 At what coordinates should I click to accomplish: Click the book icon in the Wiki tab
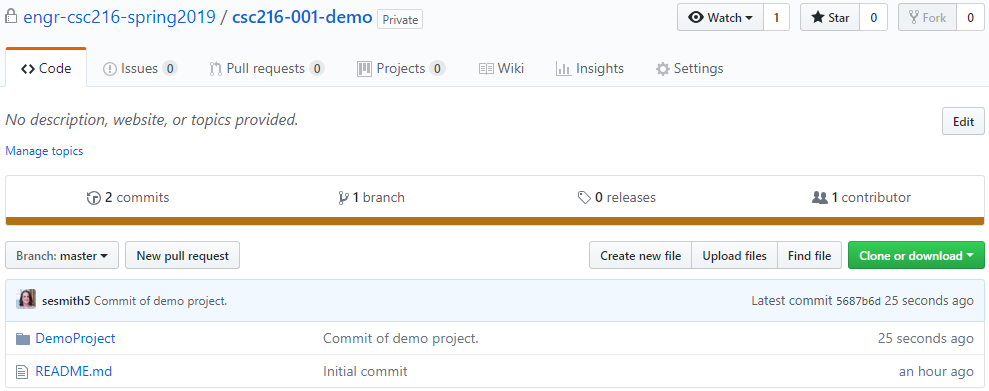click(486, 69)
